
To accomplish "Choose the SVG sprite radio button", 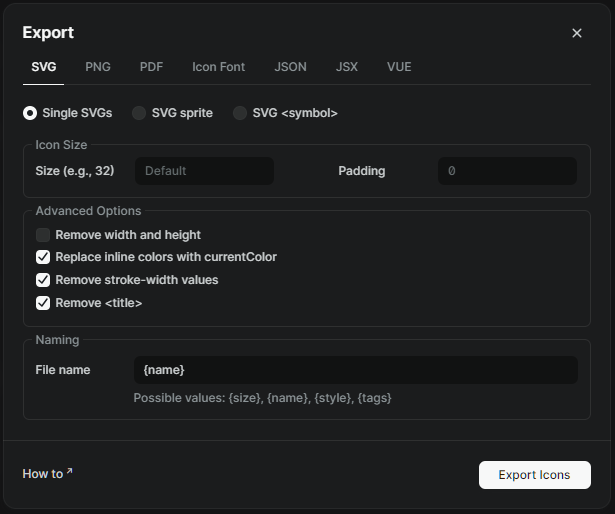I will 139,113.
